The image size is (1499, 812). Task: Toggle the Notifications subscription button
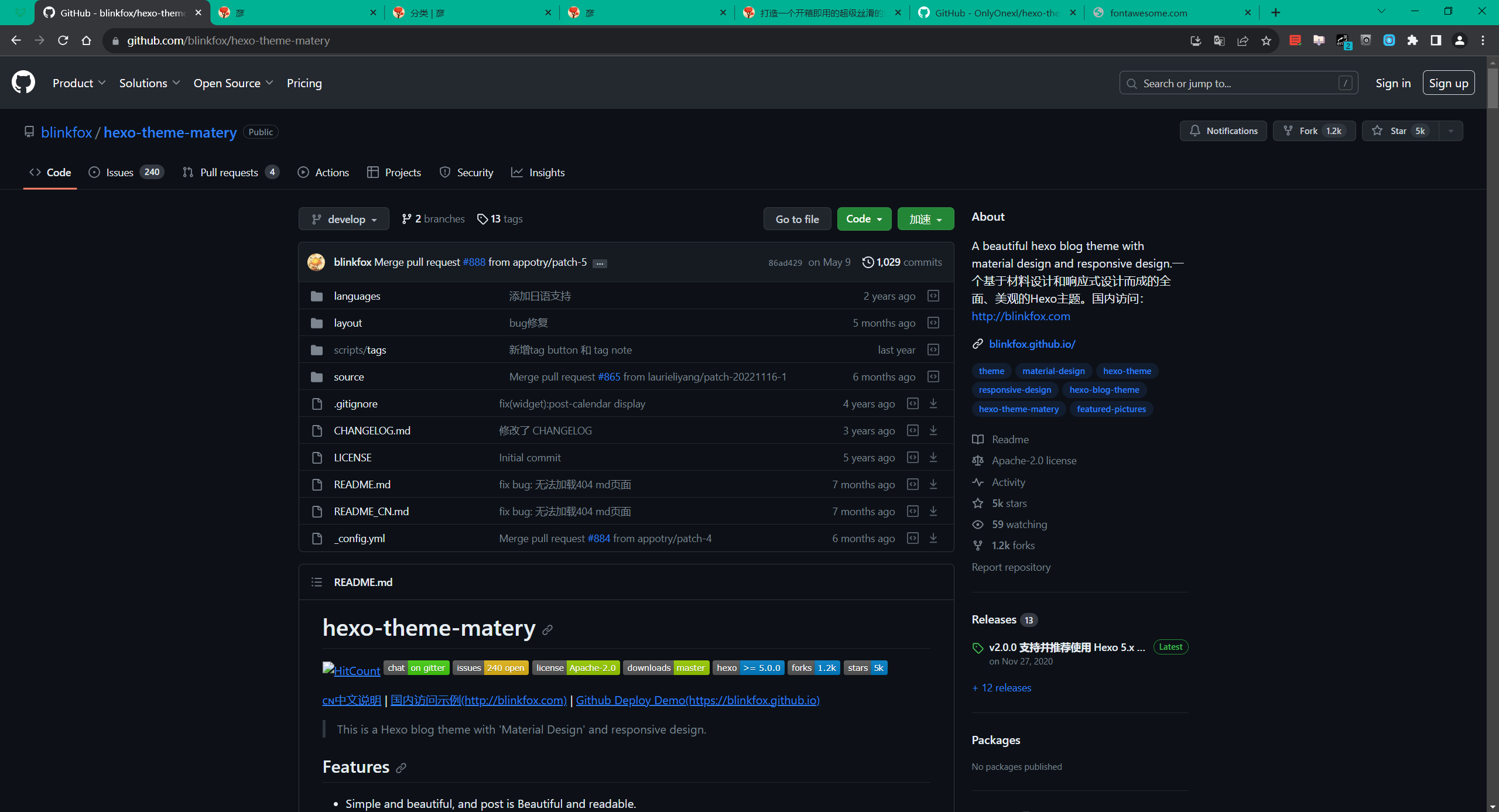point(1223,131)
